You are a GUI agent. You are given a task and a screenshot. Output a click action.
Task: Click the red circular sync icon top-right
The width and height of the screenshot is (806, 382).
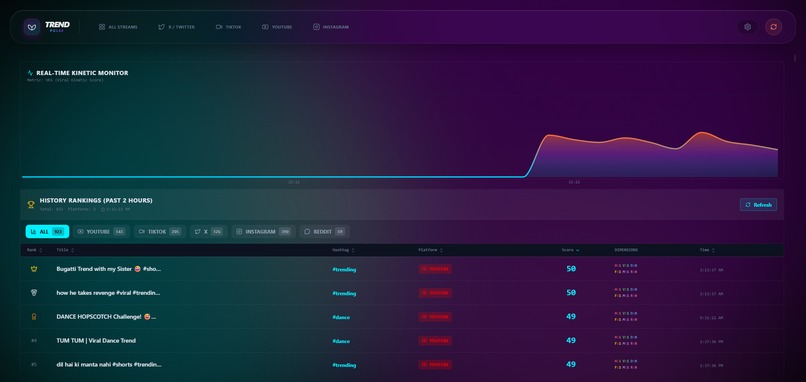[773, 27]
